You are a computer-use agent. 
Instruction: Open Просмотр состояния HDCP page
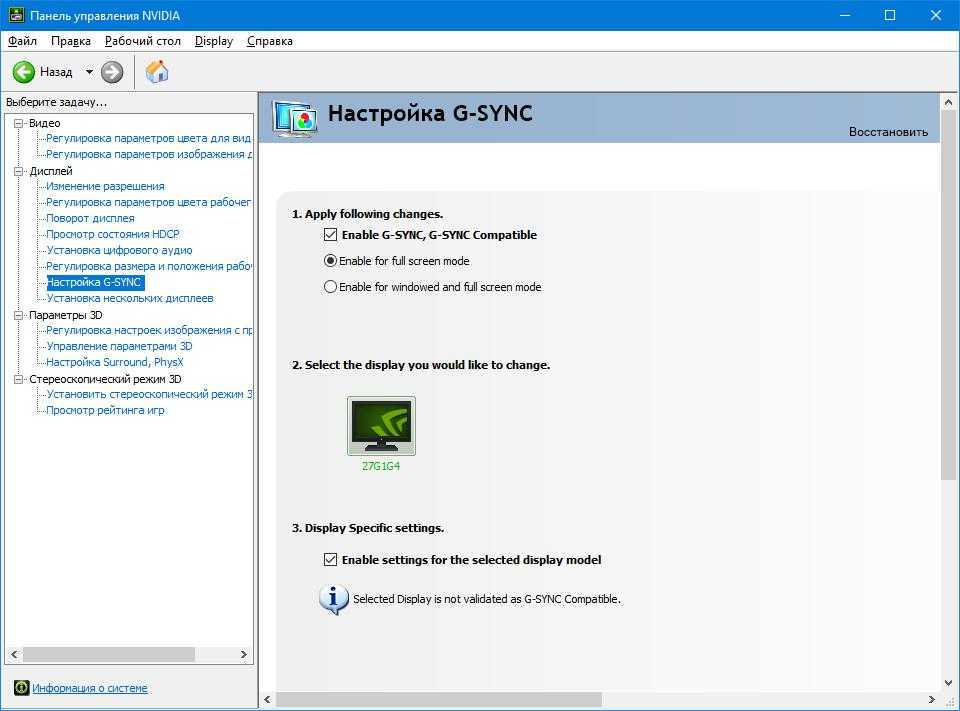click(x=113, y=234)
